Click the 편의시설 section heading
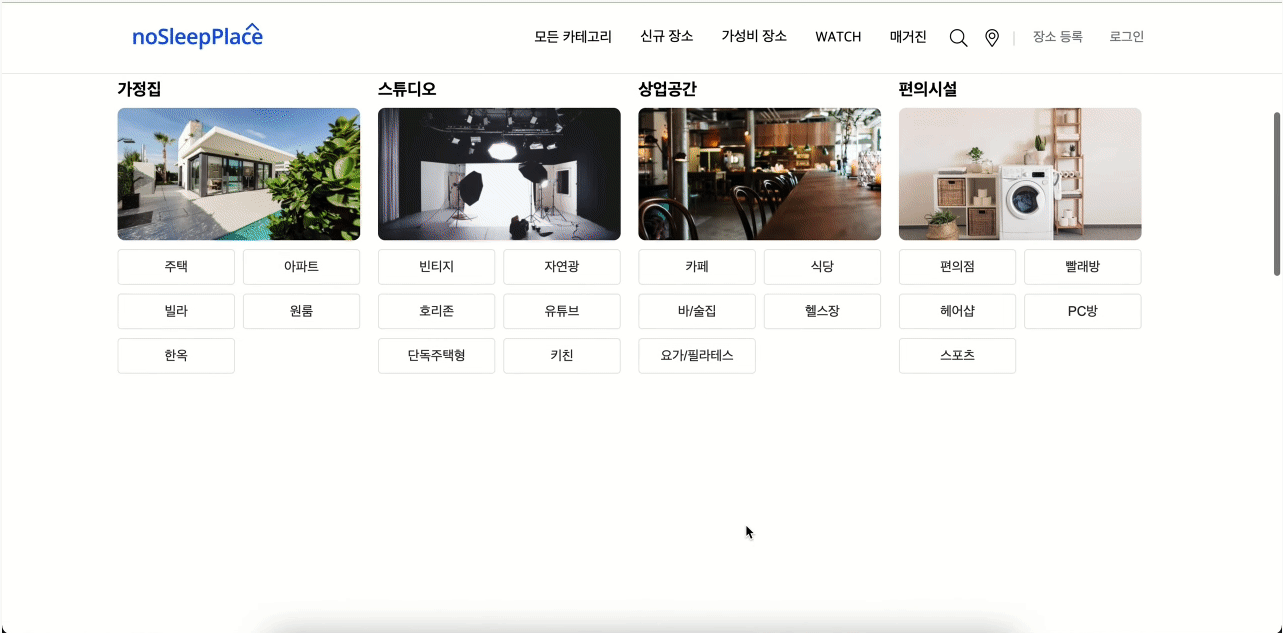Screen dimensions: 1283x633 (928, 89)
